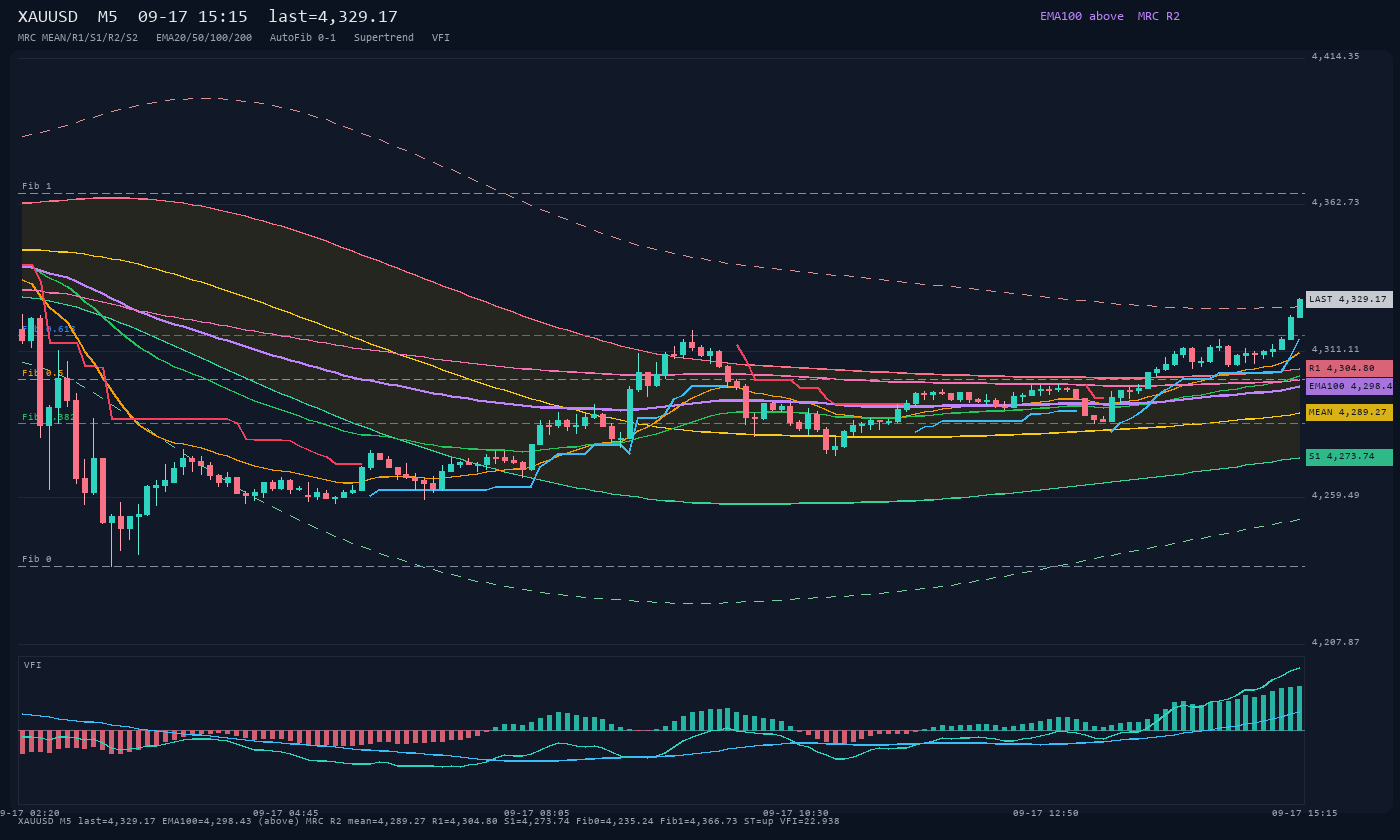Click the 'AutoFib 0-1' legend label

coord(303,38)
